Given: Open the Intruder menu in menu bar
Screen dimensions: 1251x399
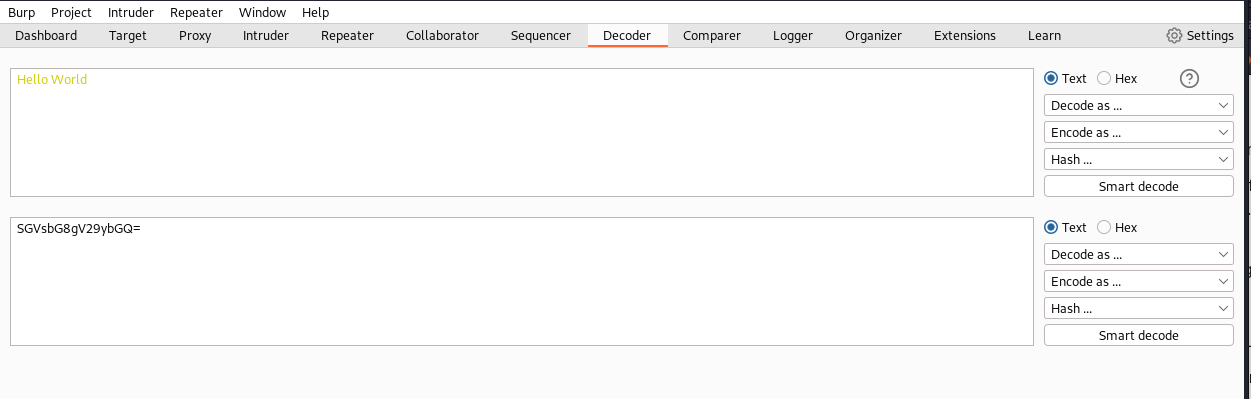Looking at the screenshot, I should click(131, 12).
